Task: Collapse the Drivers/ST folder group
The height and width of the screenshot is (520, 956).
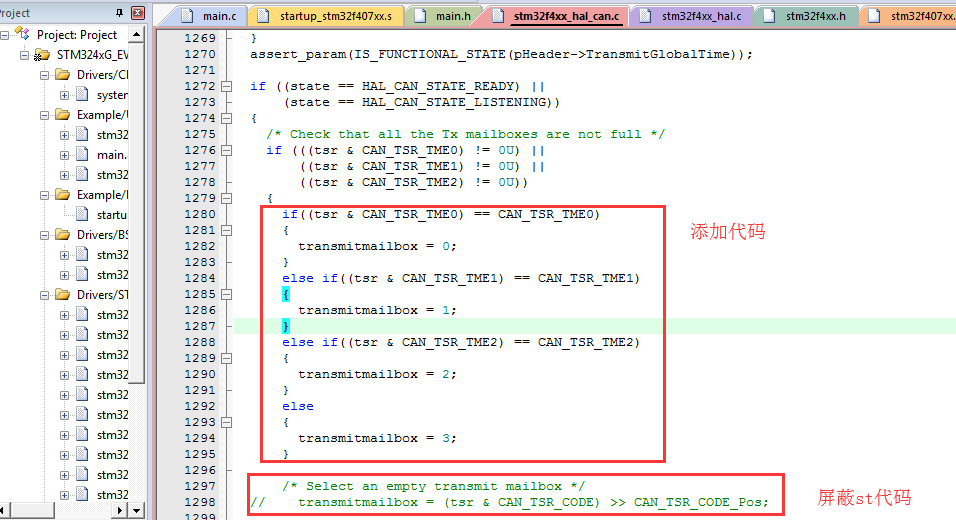Action: (45, 295)
